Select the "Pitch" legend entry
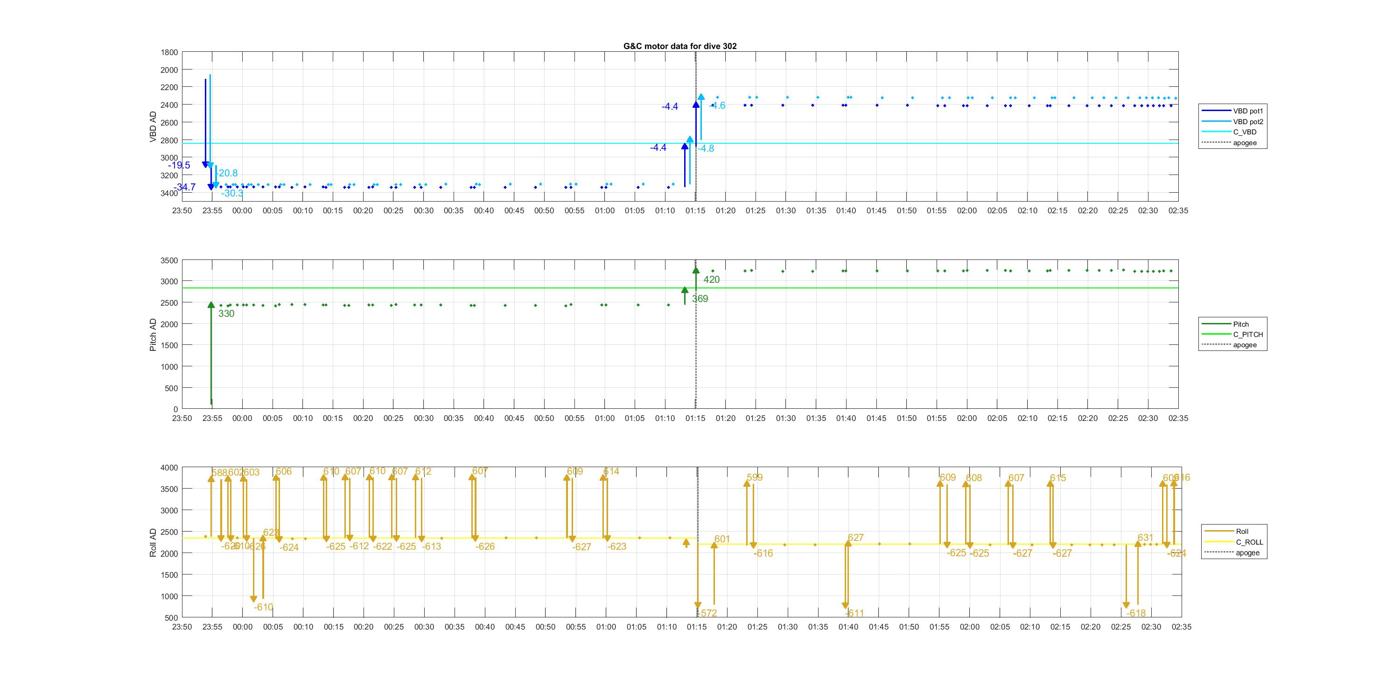The image size is (1400, 693). tap(1226, 324)
